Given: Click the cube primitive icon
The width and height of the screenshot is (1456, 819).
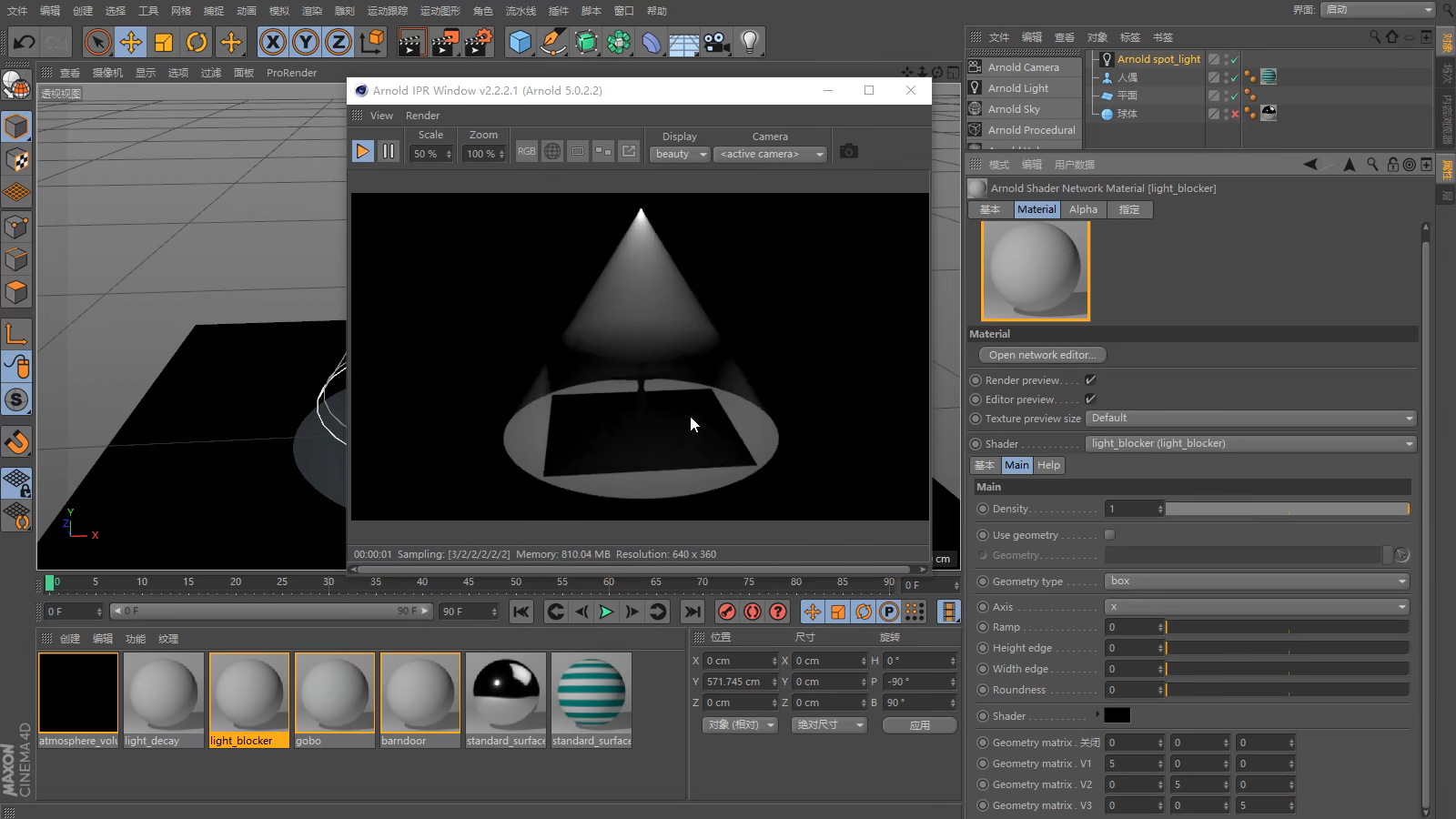Looking at the screenshot, I should (x=520, y=42).
